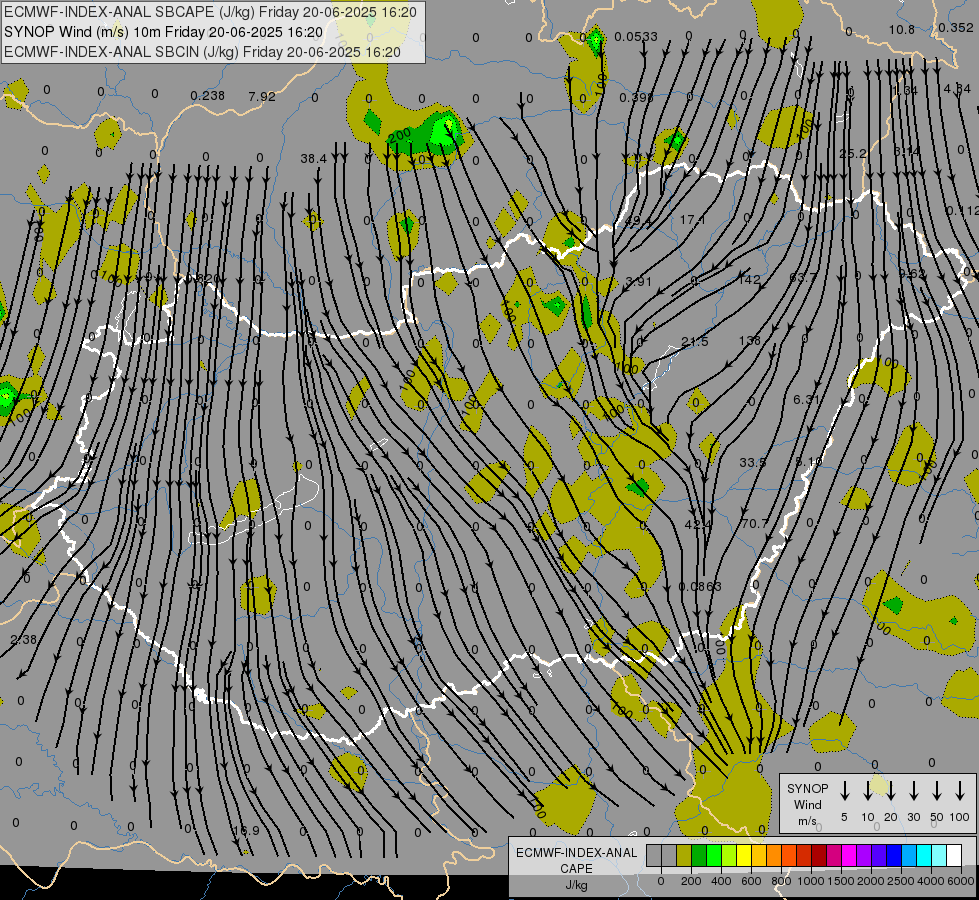This screenshot has height=900, width=979.
Task: Click the map value 49.4
Action: tap(637, 222)
